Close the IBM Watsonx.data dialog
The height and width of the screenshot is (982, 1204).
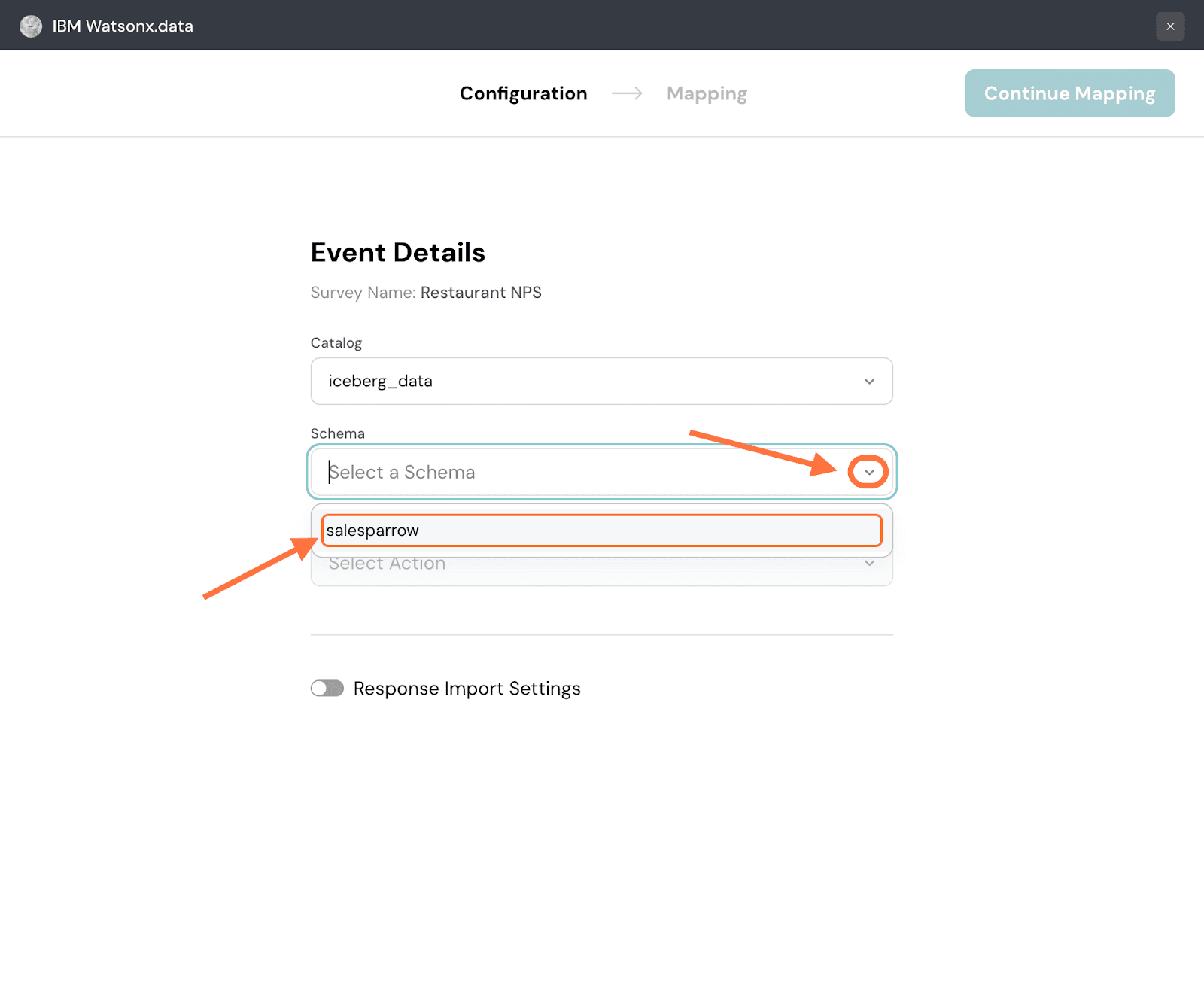(x=1170, y=26)
